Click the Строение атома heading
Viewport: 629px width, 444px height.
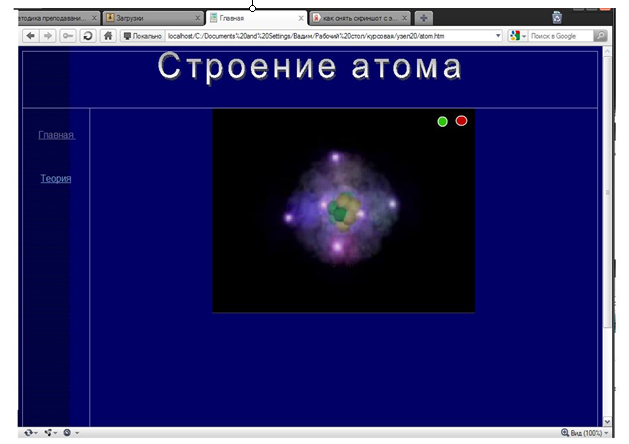click(310, 67)
